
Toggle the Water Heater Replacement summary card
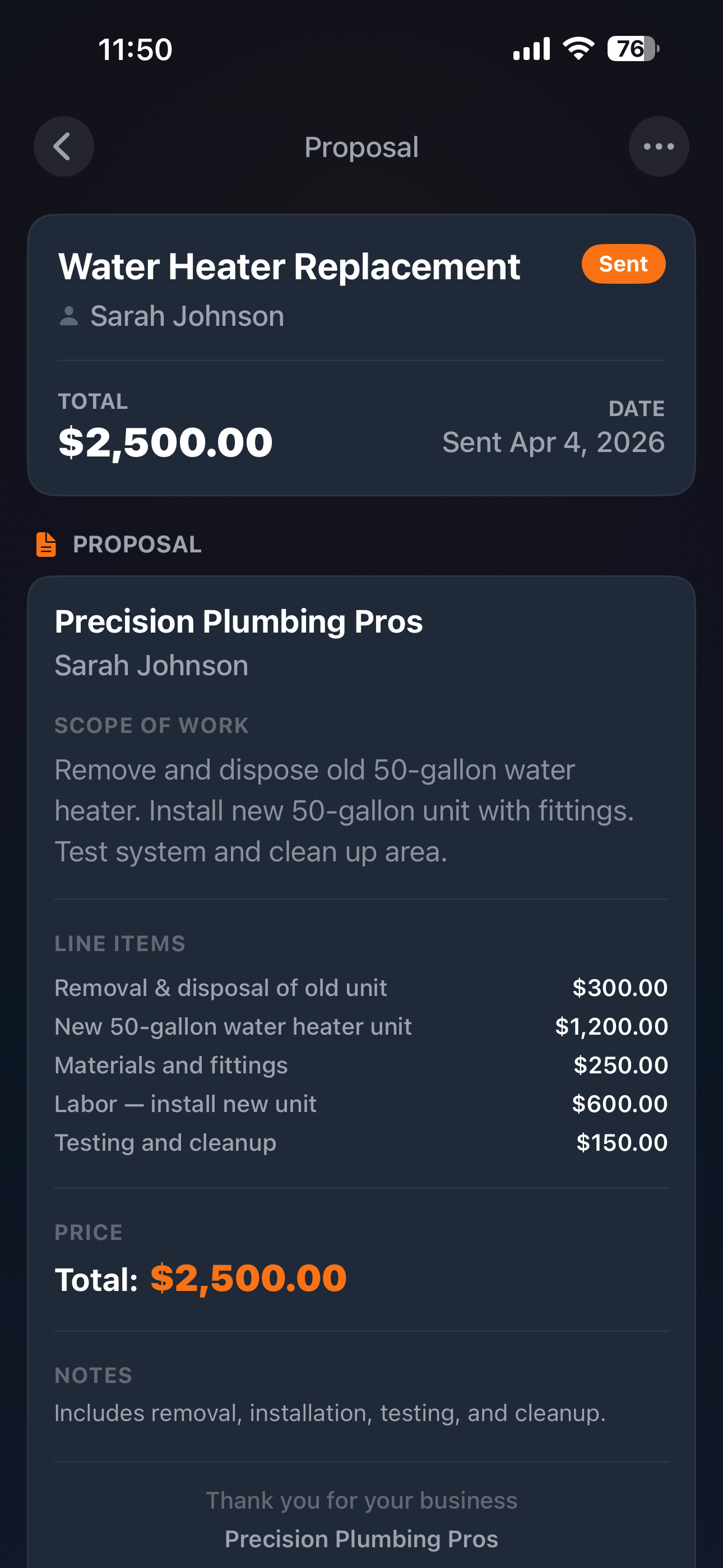tap(361, 353)
